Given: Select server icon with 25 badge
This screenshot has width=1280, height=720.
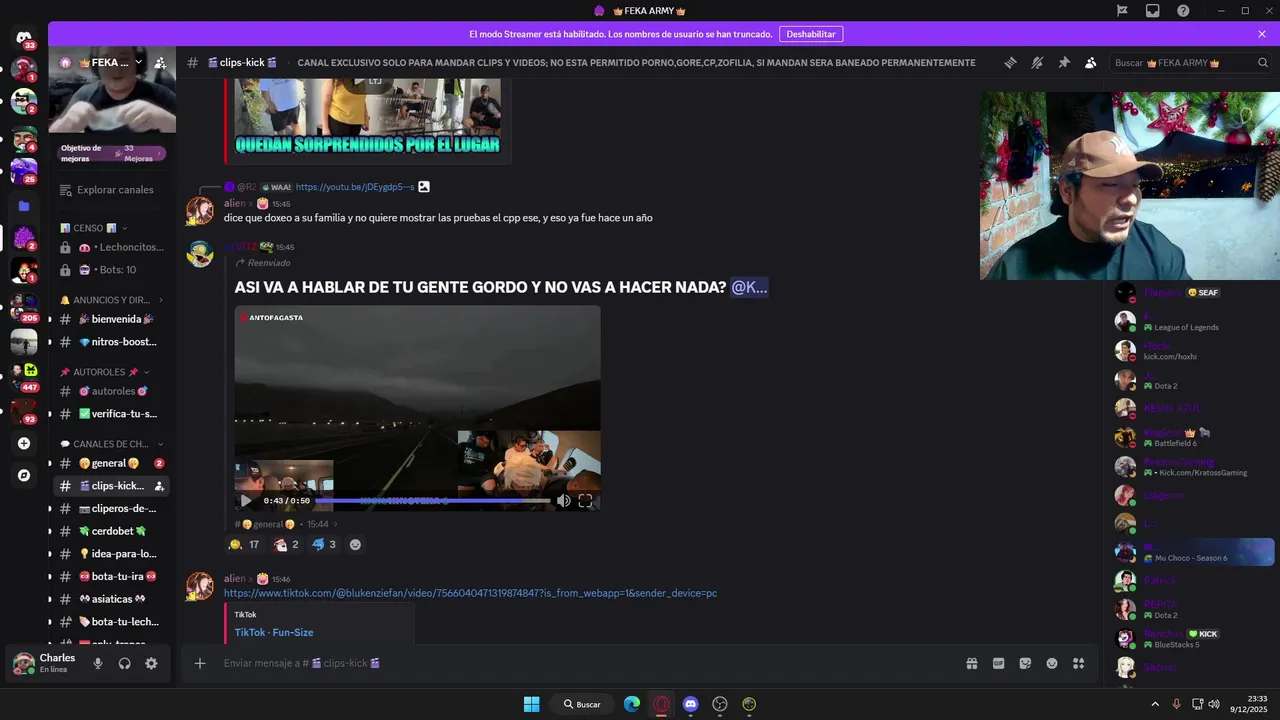Looking at the screenshot, I should pyautogui.click(x=24, y=171).
